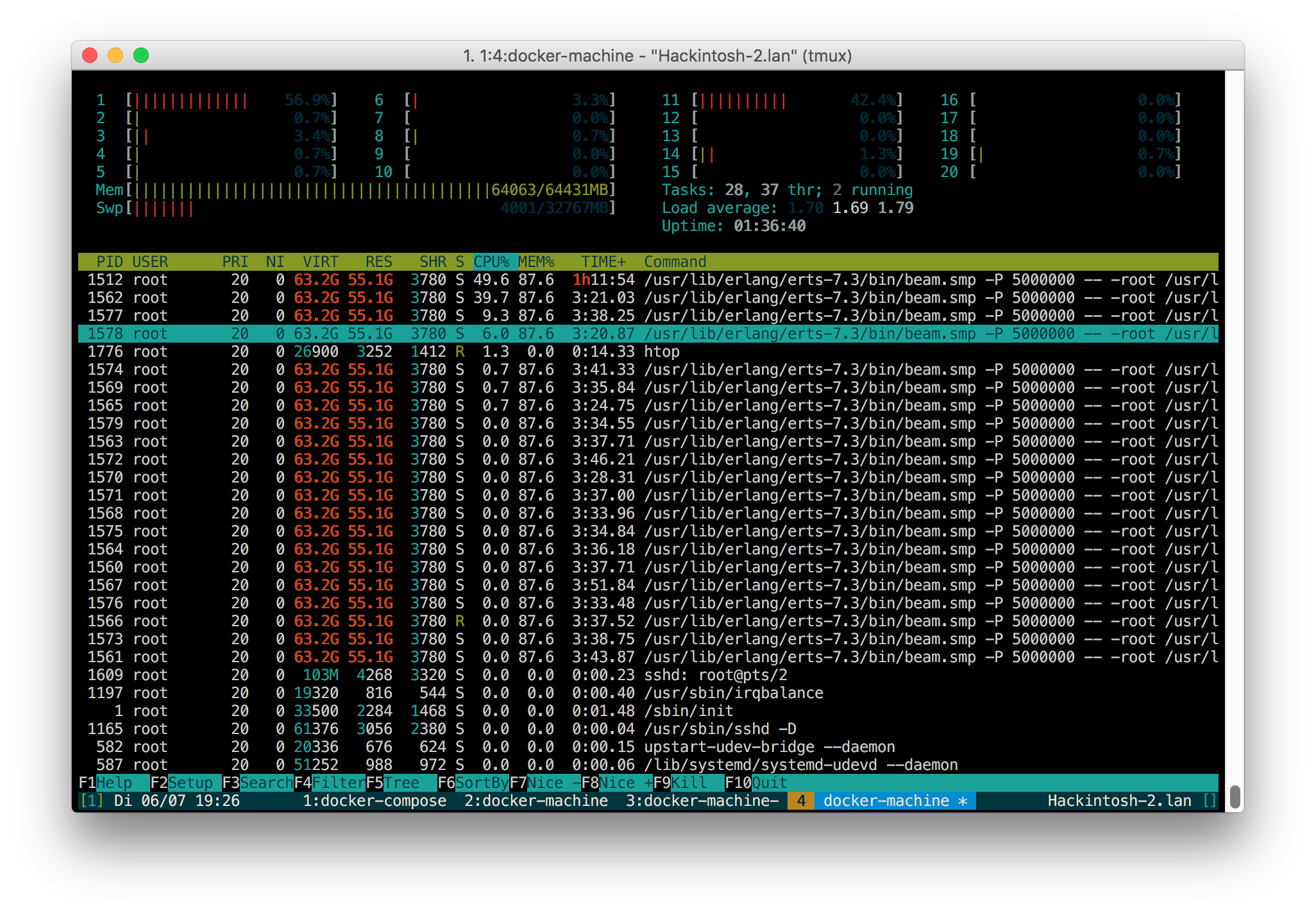Open F2 Setup in htop footer

(189, 783)
